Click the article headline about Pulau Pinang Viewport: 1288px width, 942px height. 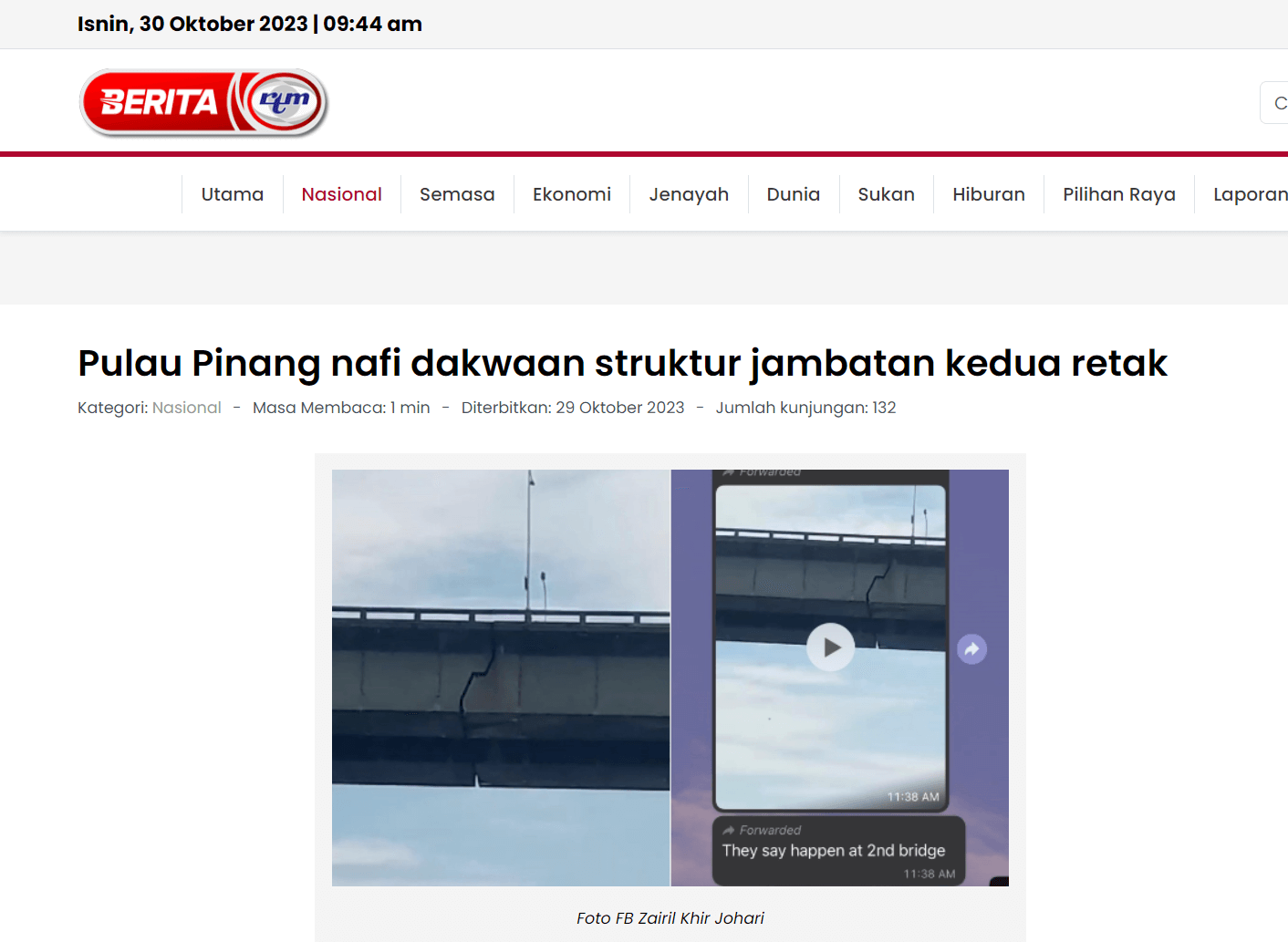622,363
